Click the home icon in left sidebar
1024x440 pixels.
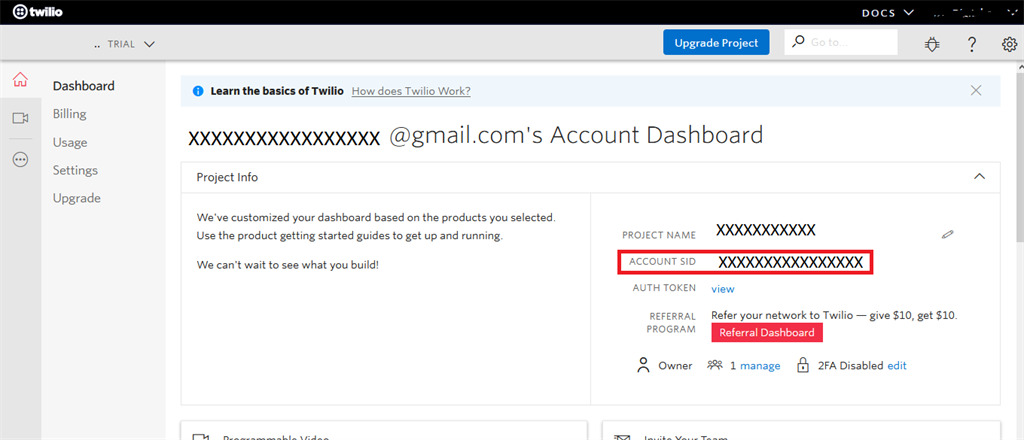[x=20, y=80]
